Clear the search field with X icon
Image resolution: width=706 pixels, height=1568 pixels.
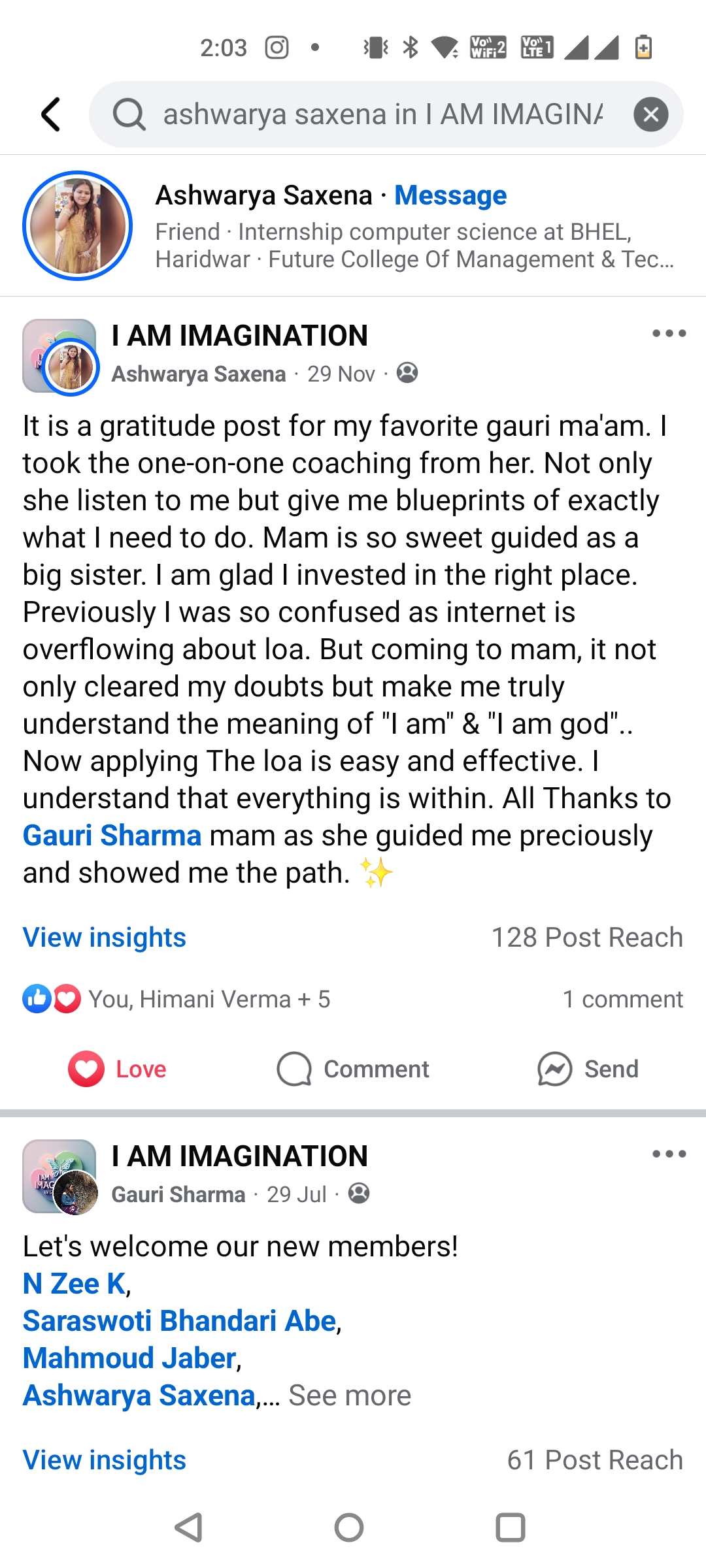pos(650,114)
